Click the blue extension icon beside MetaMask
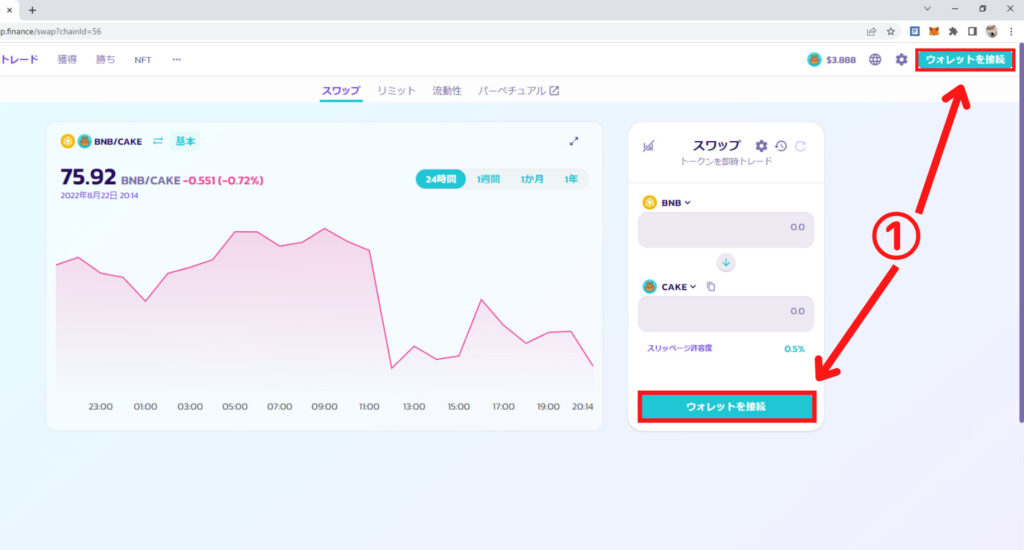Image resolution: width=1024 pixels, height=550 pixels. point(915,31)
